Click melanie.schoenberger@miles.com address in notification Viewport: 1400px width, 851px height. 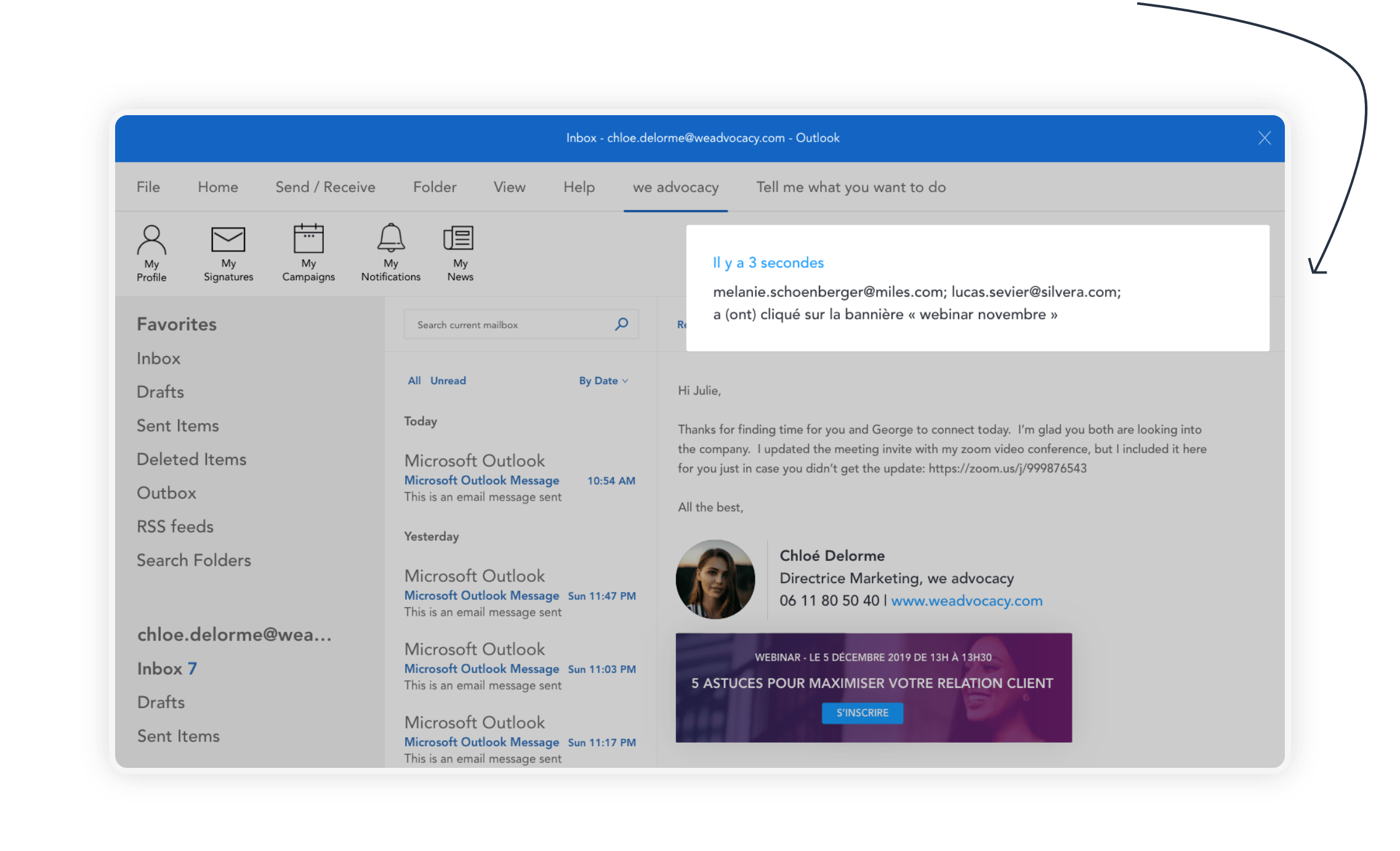pos(829,292)
